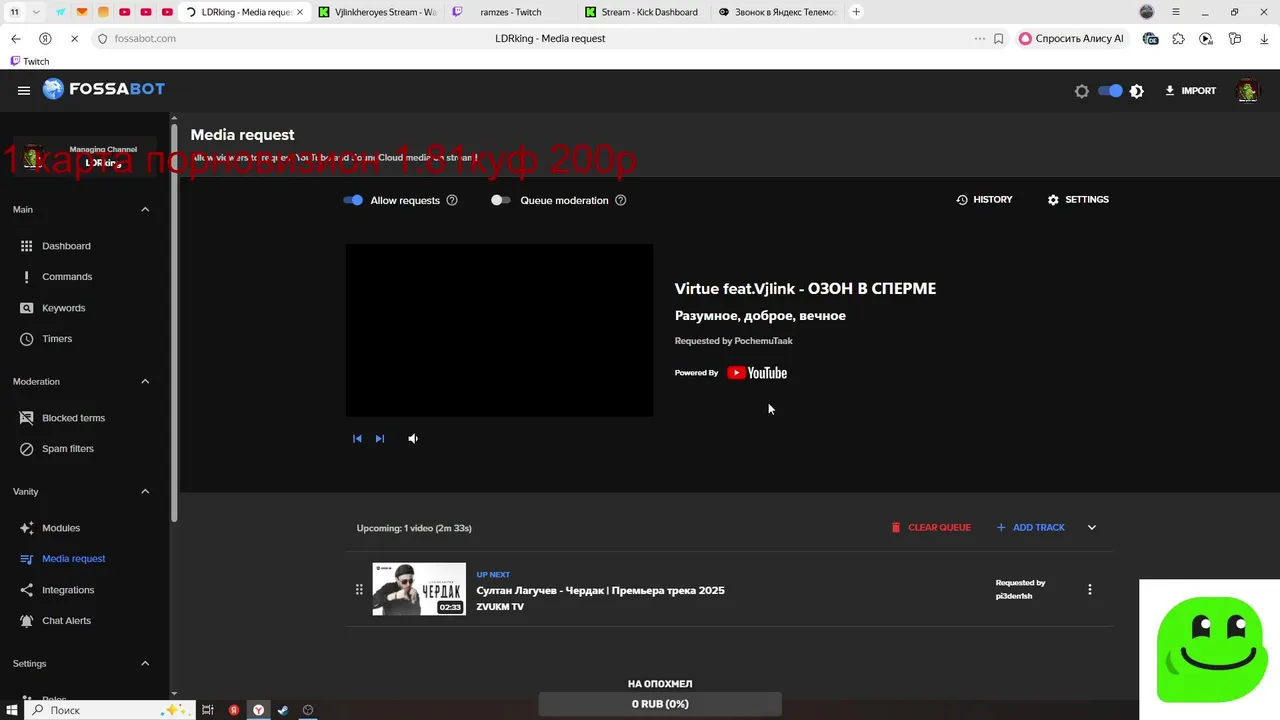Screen dimensions: 1280x720
Task: Click the Fossabot logo
Action: pos(103,90)
